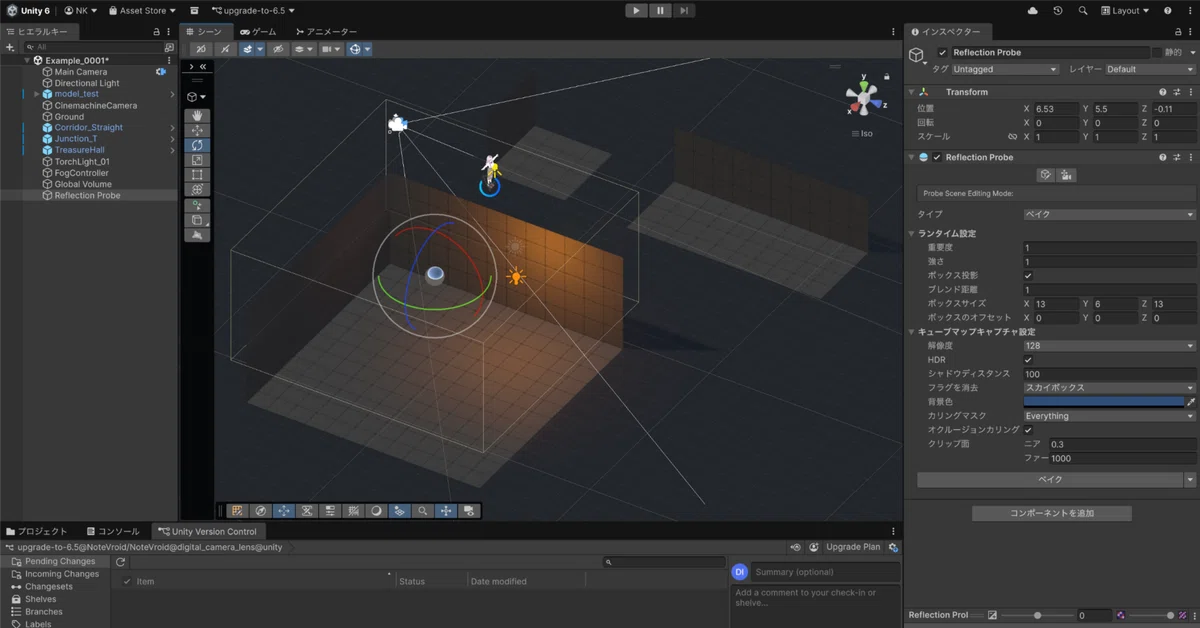
Task: Open the タグ Untagged dropdown
Action: pyautogui.click(x=1005, y=70)
